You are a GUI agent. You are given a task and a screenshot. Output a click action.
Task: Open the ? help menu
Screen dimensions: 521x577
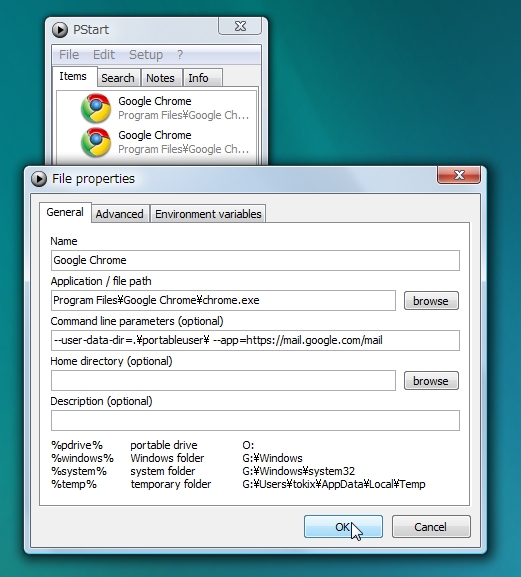tap(180, 55)
